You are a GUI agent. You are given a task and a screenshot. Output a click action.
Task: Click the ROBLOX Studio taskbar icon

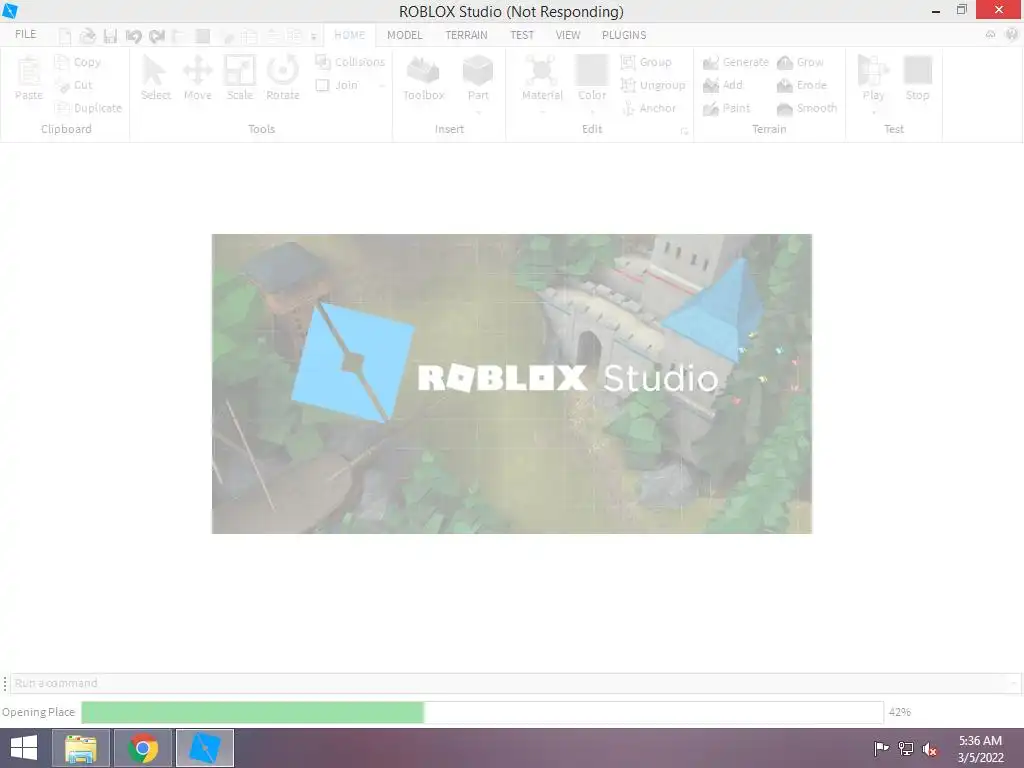(x=204, y=748)
